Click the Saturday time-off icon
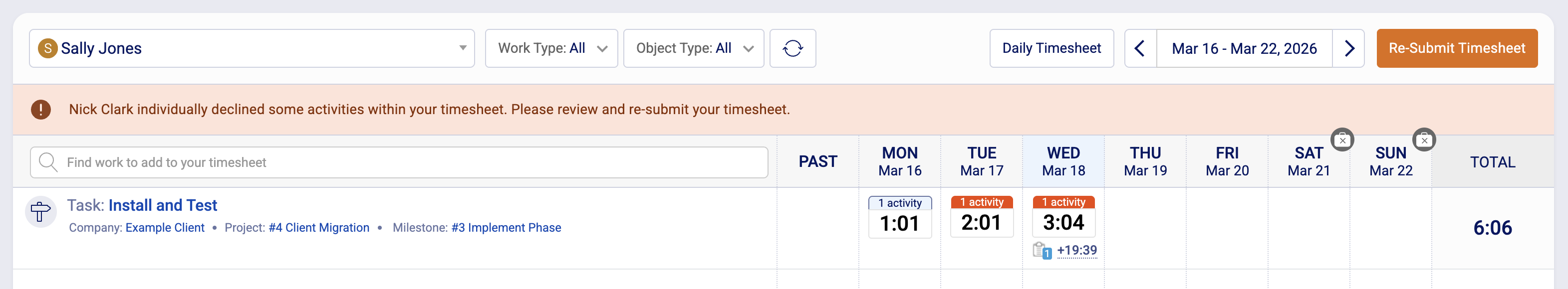1568x289 pixels. pos(1341,140)
